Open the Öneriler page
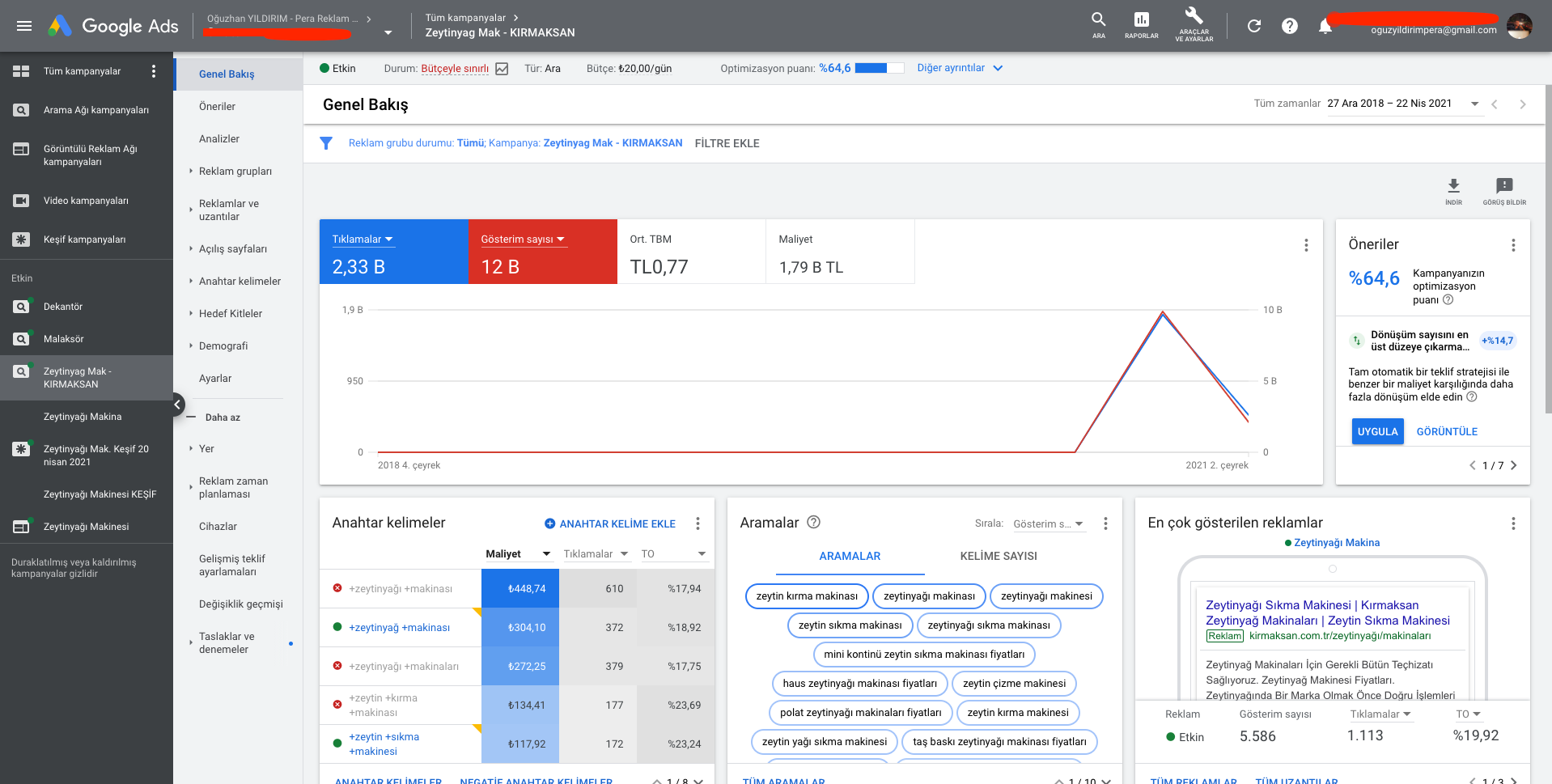The height and width of the screenshot is (784, 1552). click(x=217, y=107)
